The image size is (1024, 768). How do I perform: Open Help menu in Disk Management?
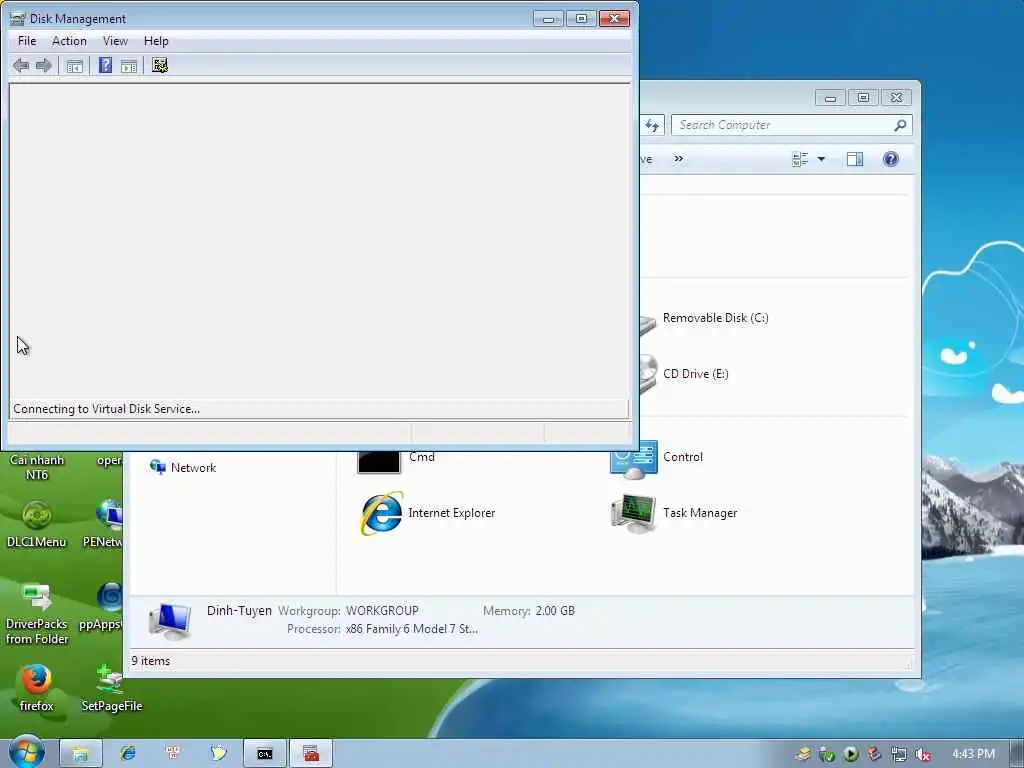[156, 41]
